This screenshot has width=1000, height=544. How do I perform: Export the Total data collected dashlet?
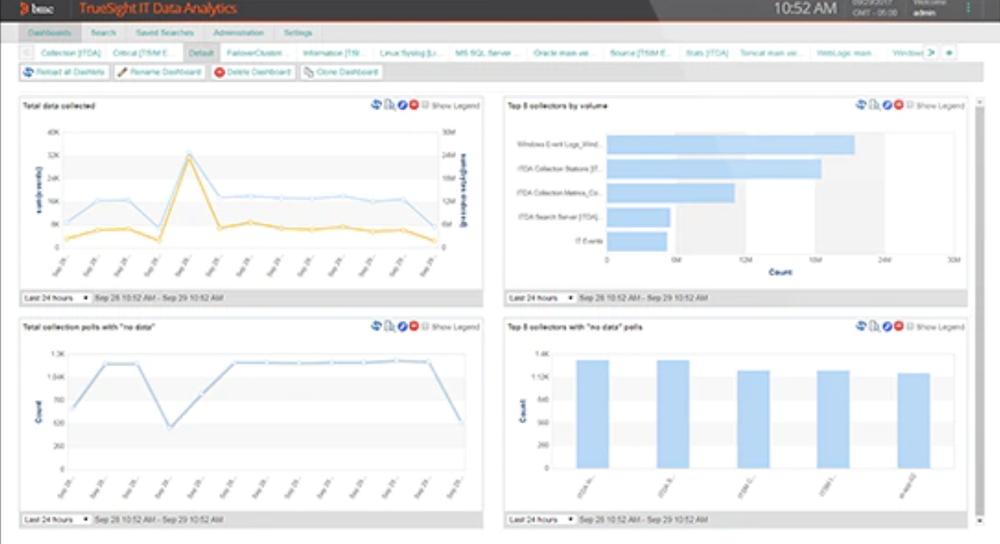(389, 105)
